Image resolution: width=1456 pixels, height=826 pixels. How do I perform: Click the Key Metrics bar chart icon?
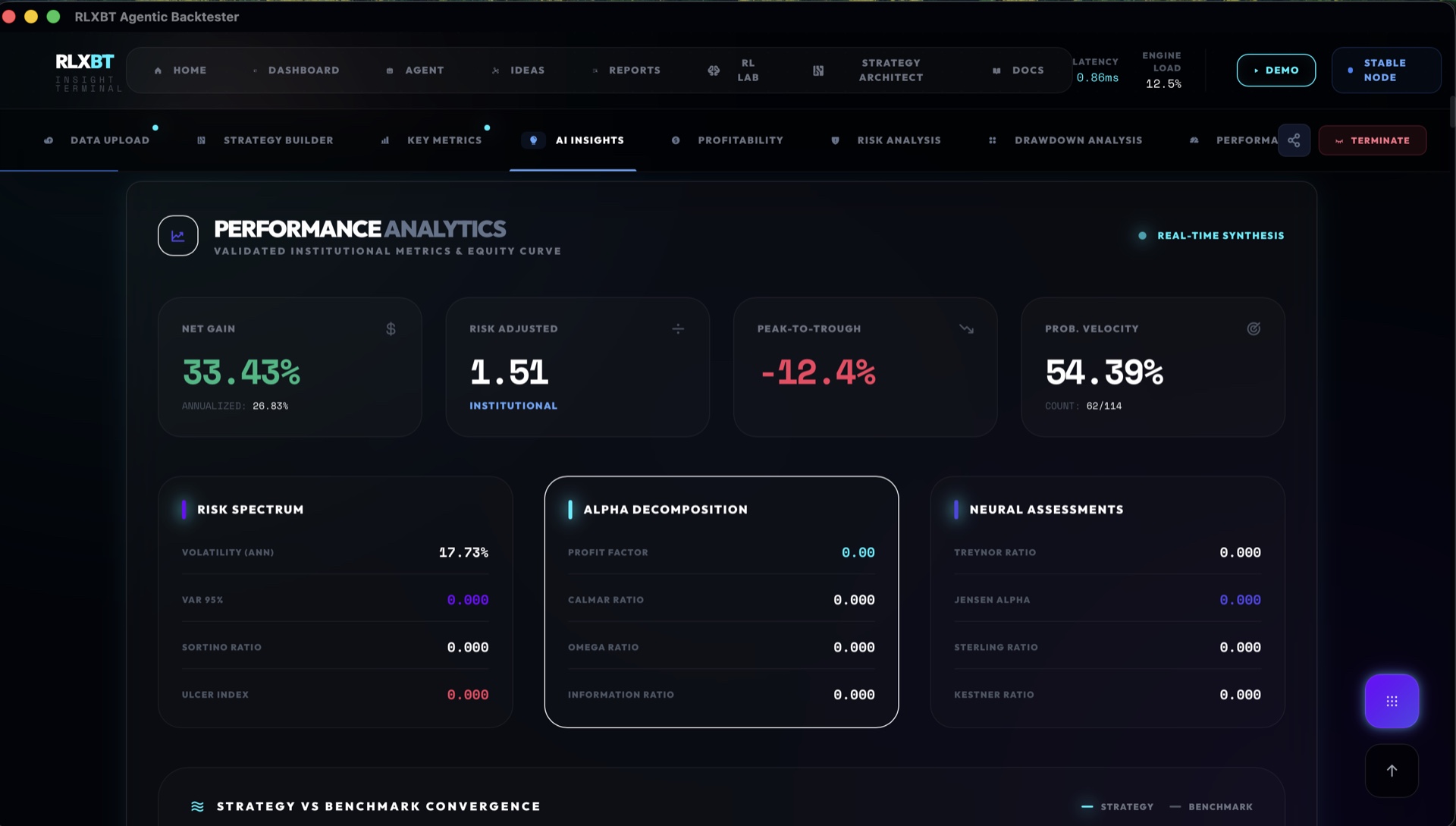click(x=385, y=140)
